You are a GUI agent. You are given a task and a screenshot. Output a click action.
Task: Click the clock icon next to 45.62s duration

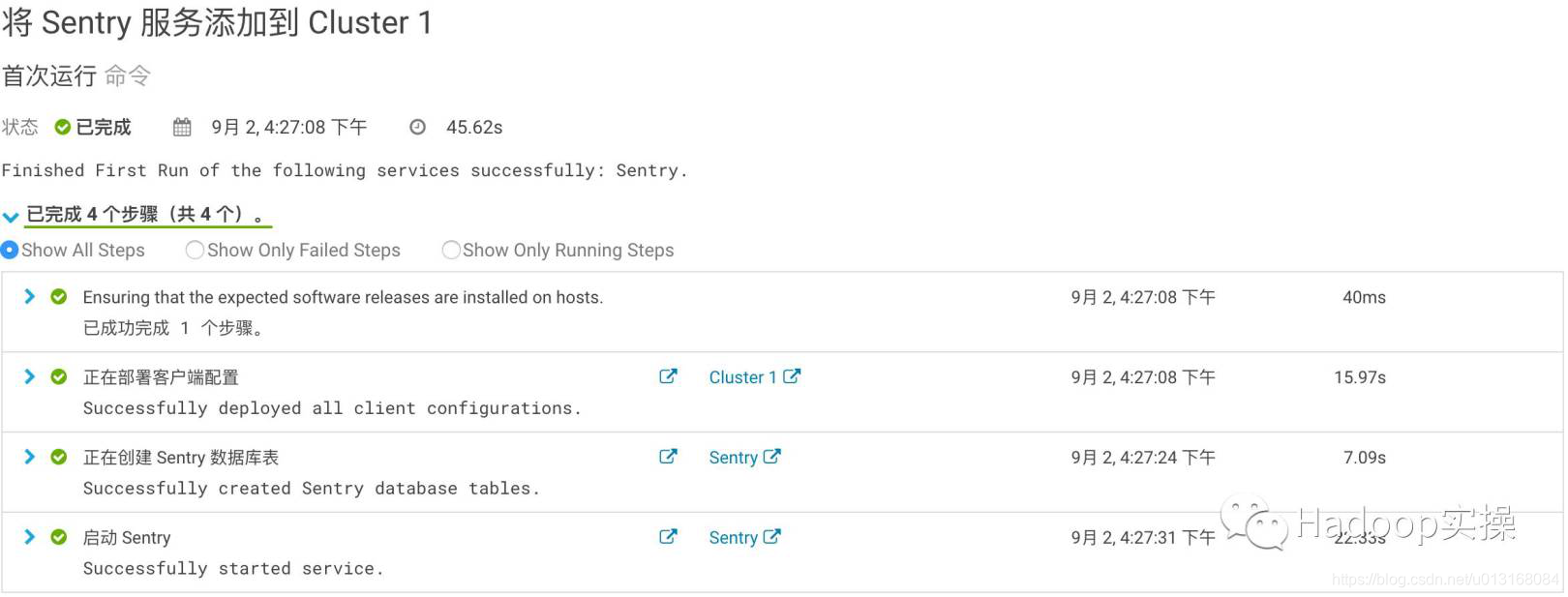[x=417, y=127]
